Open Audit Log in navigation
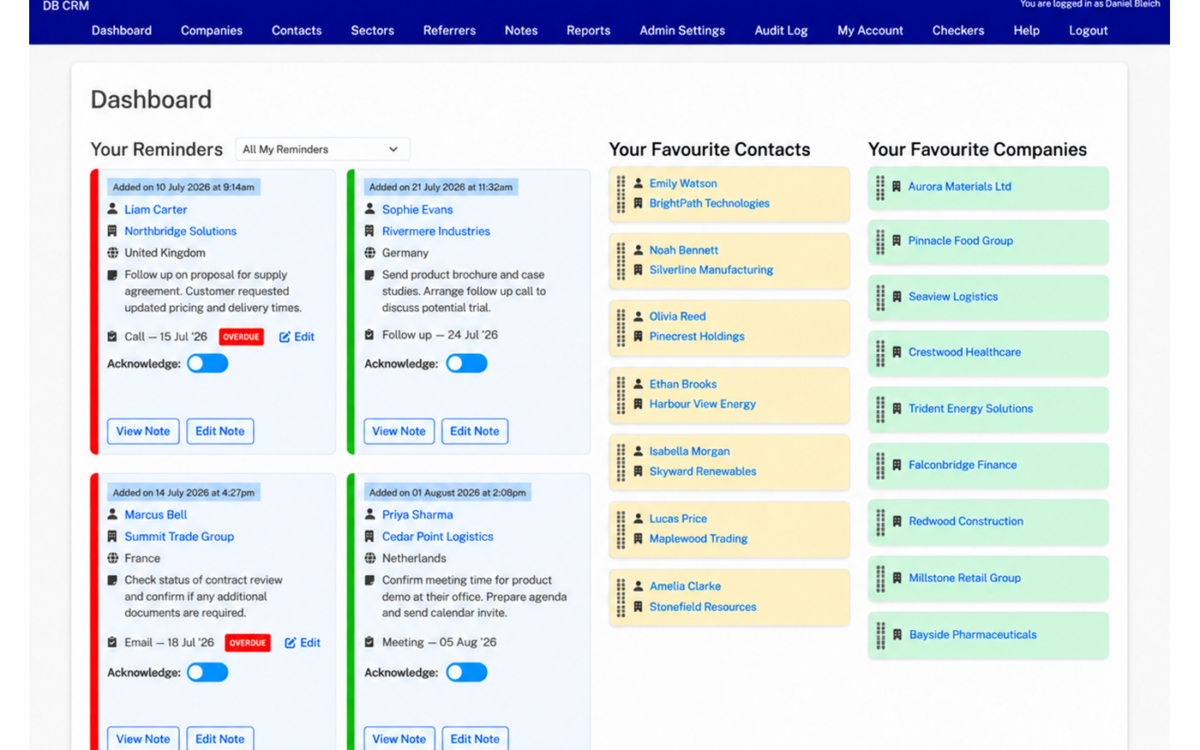Viewport: 1200px width, 750px height. click(781, 30)
